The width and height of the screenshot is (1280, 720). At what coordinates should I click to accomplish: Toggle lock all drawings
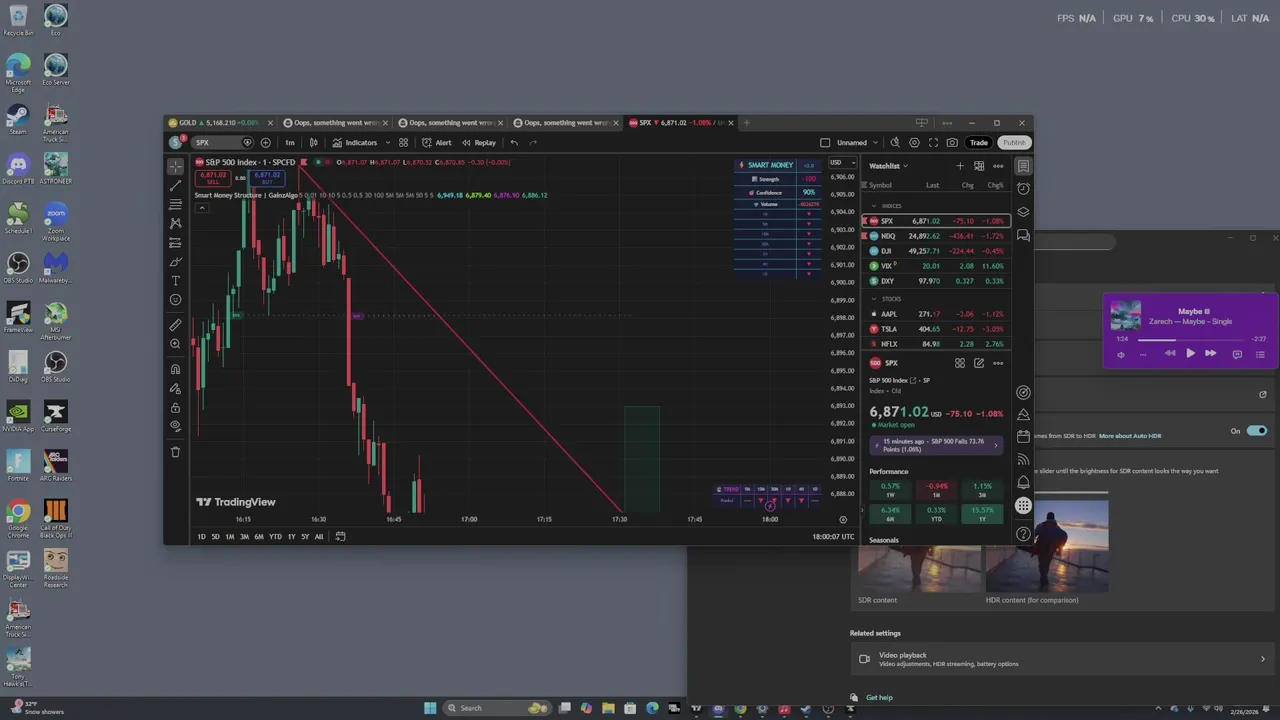(x=175, y=407)
